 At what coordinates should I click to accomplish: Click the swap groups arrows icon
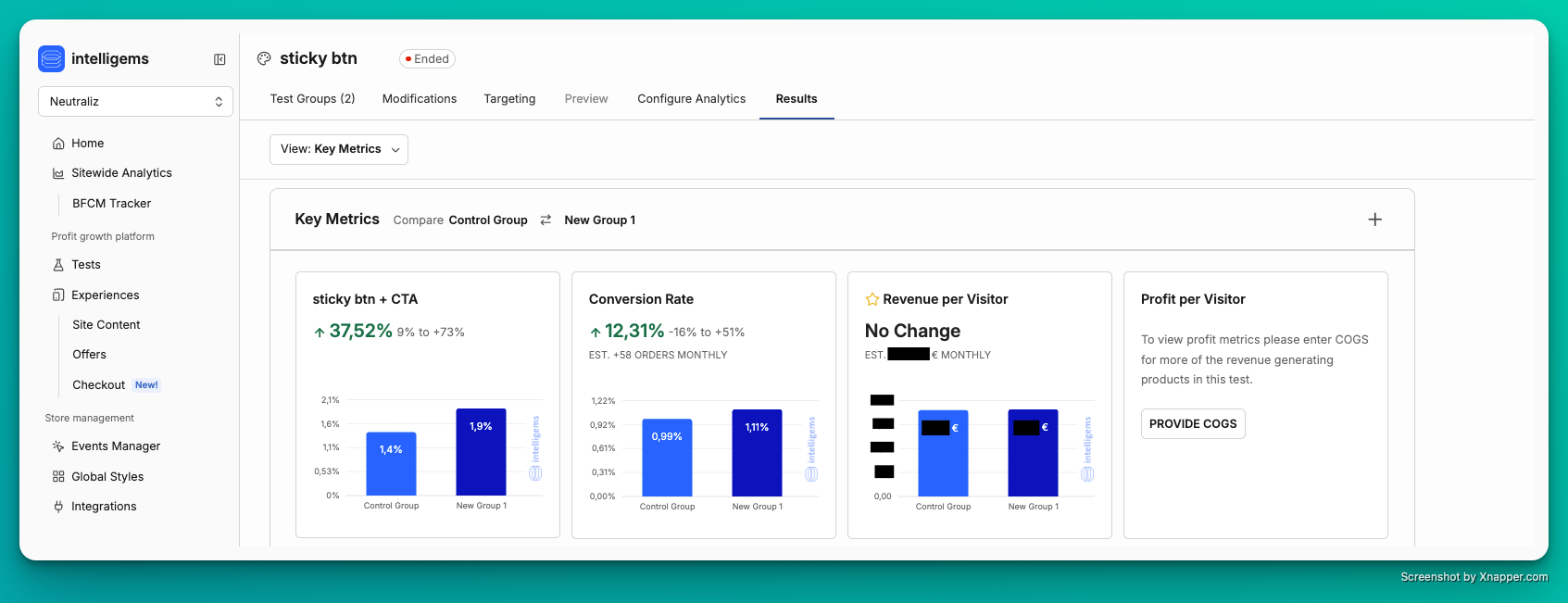pos(546,220)
